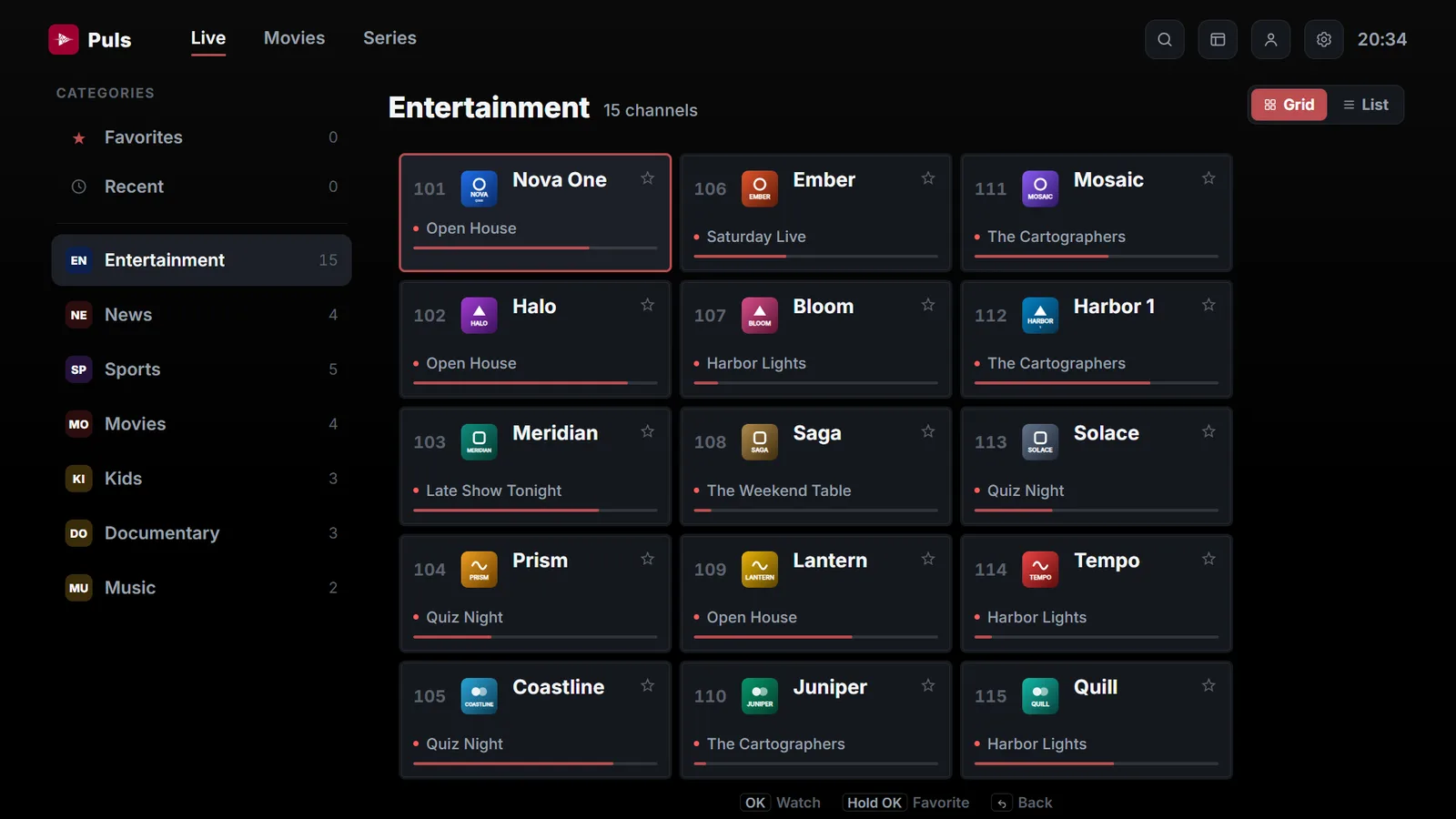Image resolution: width=1456 pixels, height=819 pixels.
Task: Click the Bloom channel logo
Action: click(759, 315)
